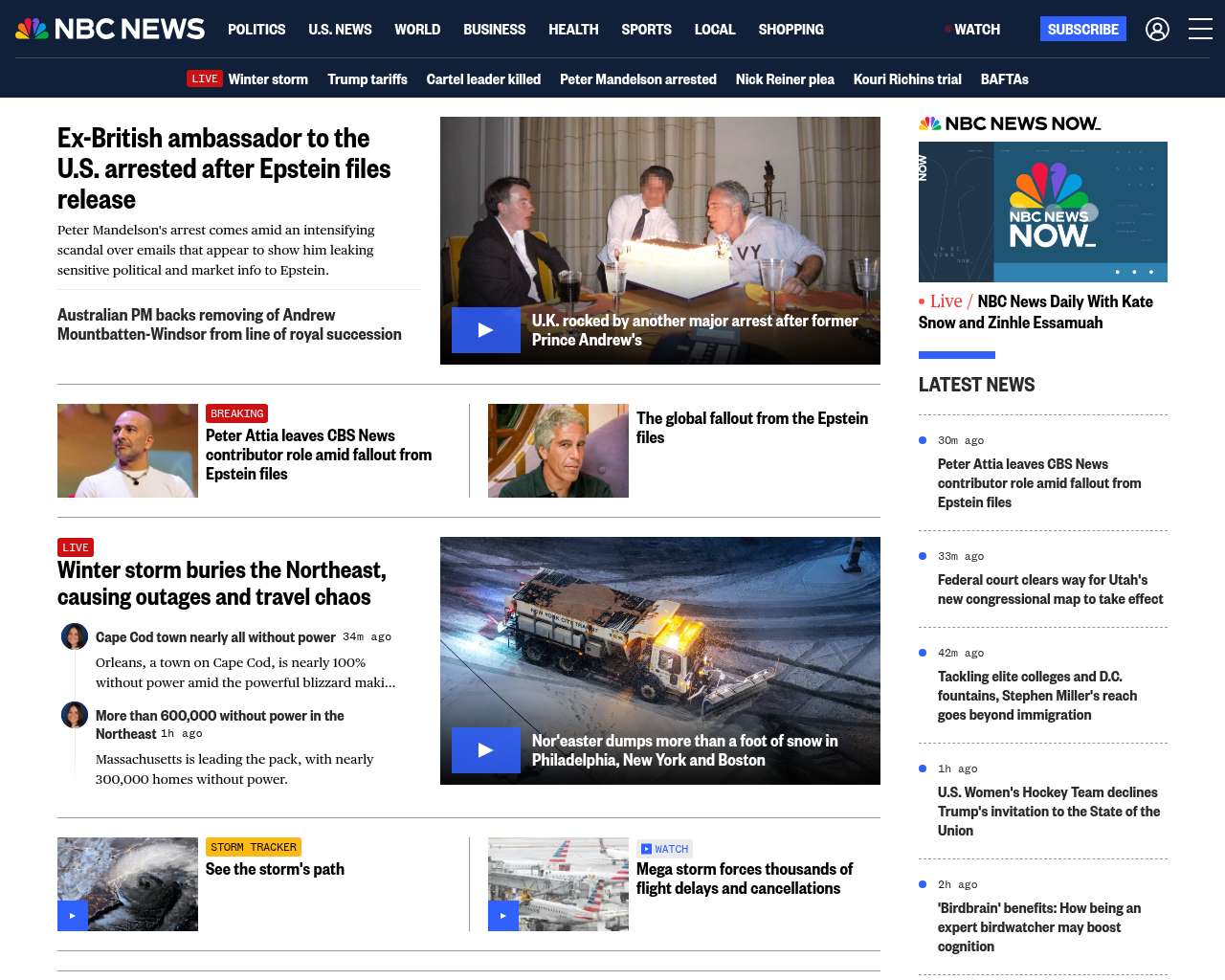Viewport: 1225px width, 980px height.
Task: Open the Watch link in header
Action: coord(976,30)
